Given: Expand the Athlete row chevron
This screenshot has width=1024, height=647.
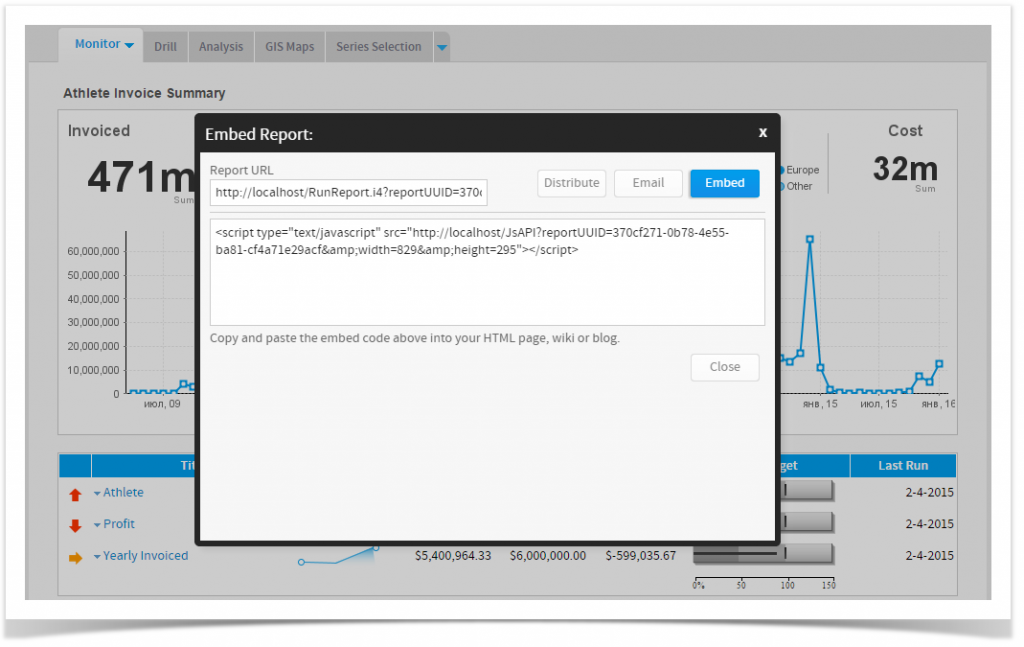Looking at the screenshot, I should point(96,492).
